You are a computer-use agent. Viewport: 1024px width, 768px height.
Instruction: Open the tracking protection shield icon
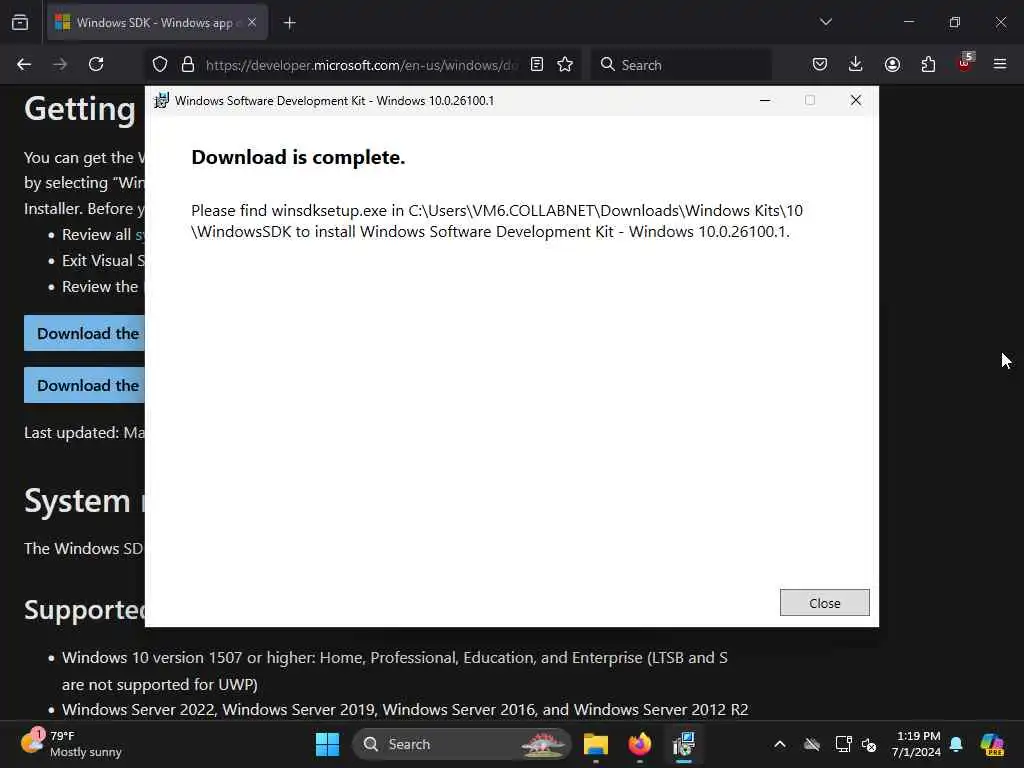pos(160,64)
